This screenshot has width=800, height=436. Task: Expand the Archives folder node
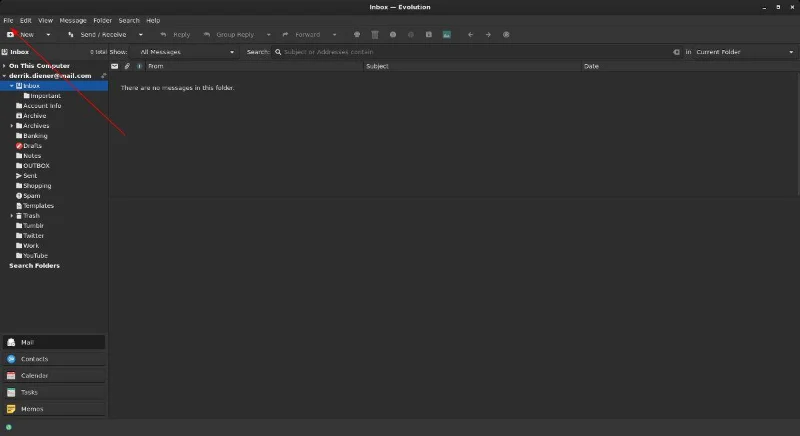(12, 126)
